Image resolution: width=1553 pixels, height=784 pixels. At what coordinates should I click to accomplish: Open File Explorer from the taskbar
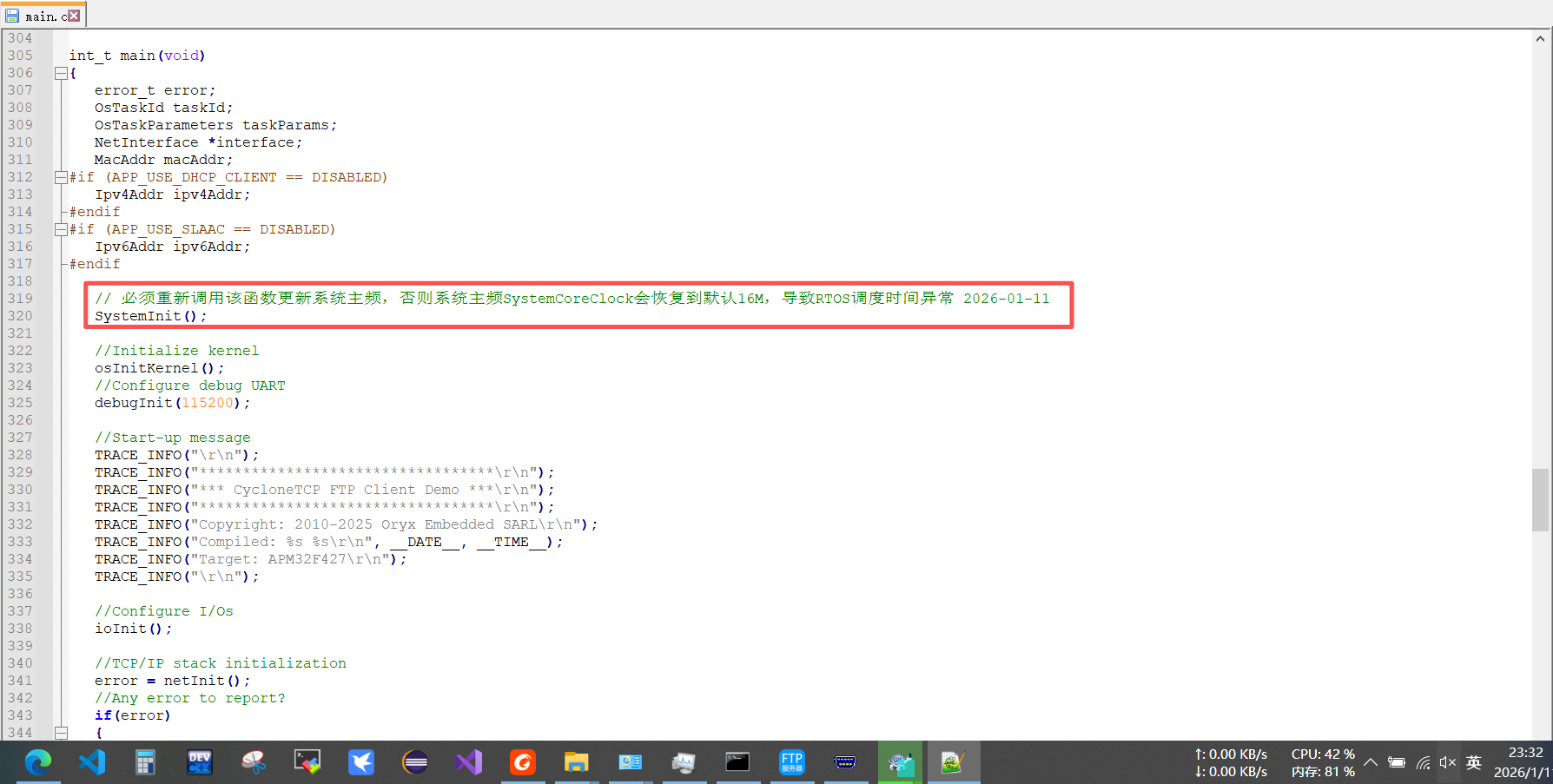click(576, 762)
